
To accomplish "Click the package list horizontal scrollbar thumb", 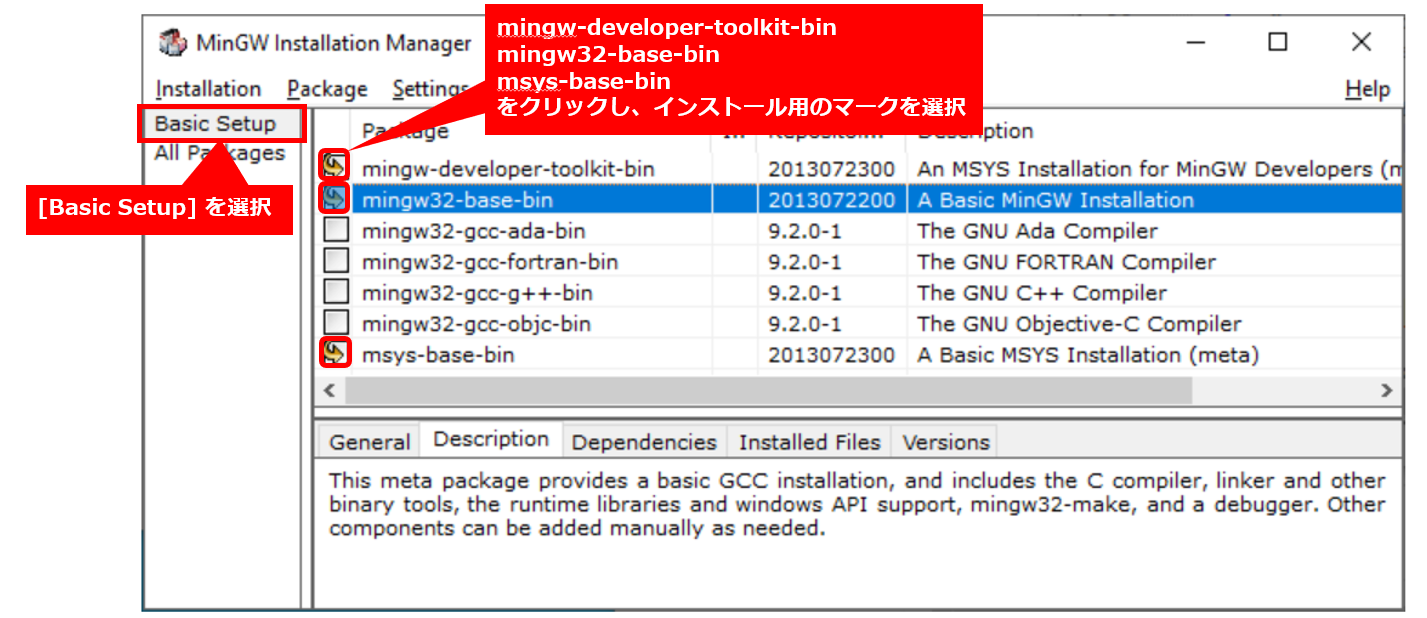I will pyautogui.click(x=768, y=390).
